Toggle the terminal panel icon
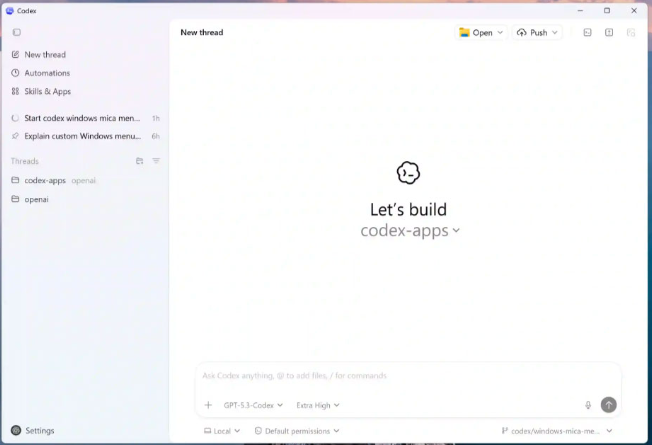 [x=588, y=32]
